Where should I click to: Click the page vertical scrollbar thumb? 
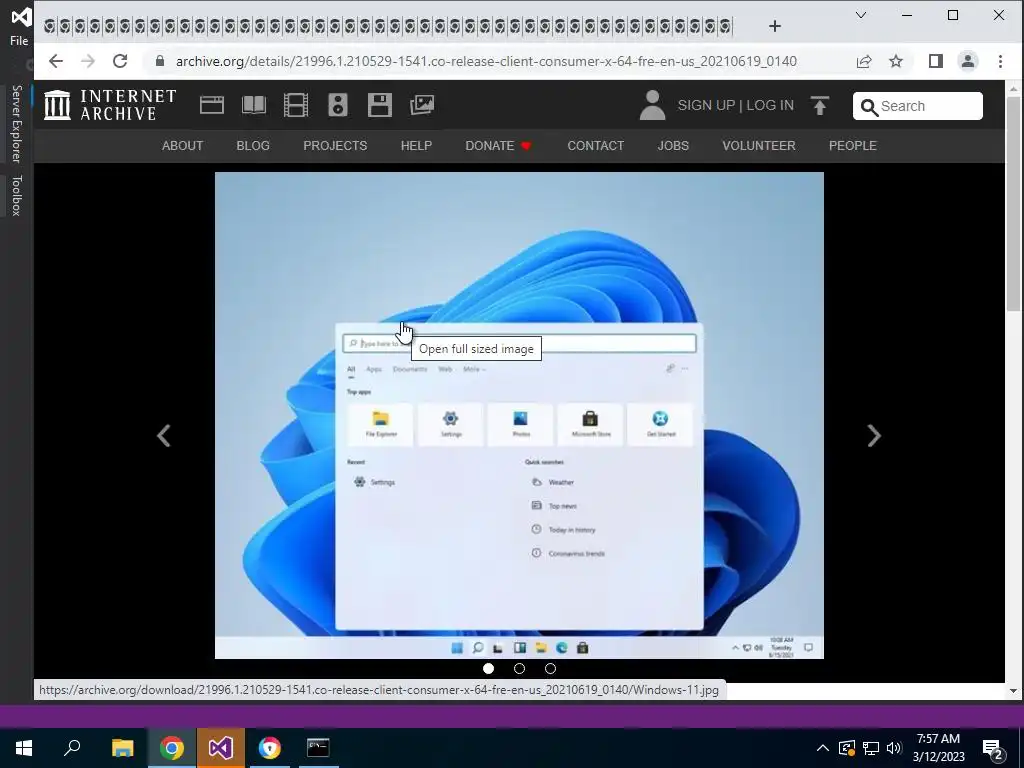(1013, 204)
